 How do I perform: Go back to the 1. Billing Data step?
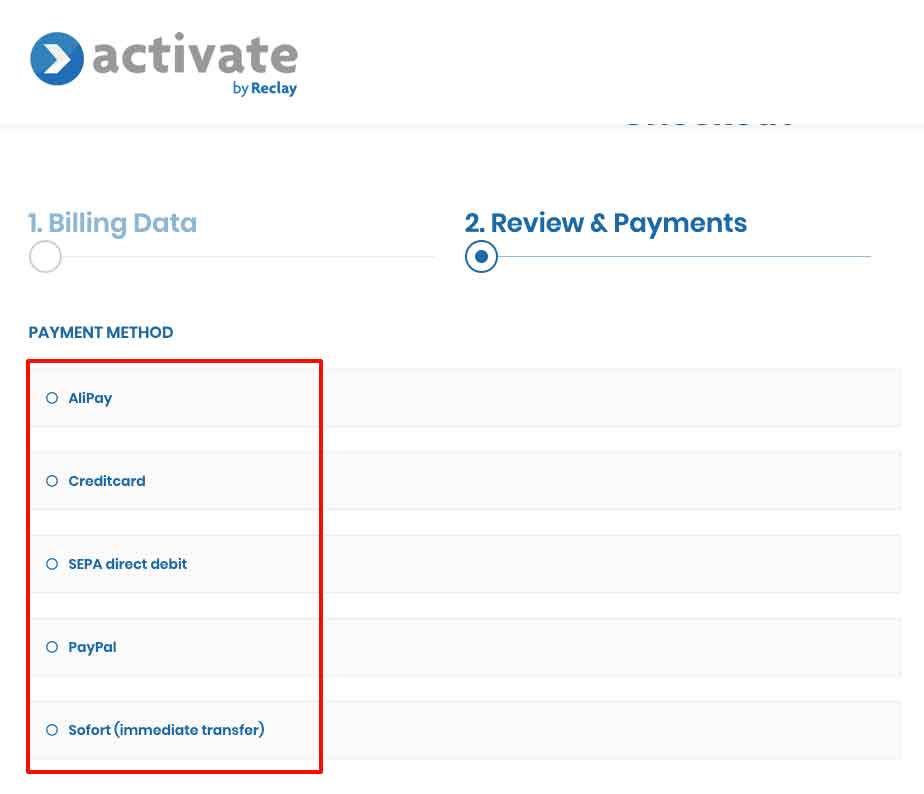[x=113, y=223]
